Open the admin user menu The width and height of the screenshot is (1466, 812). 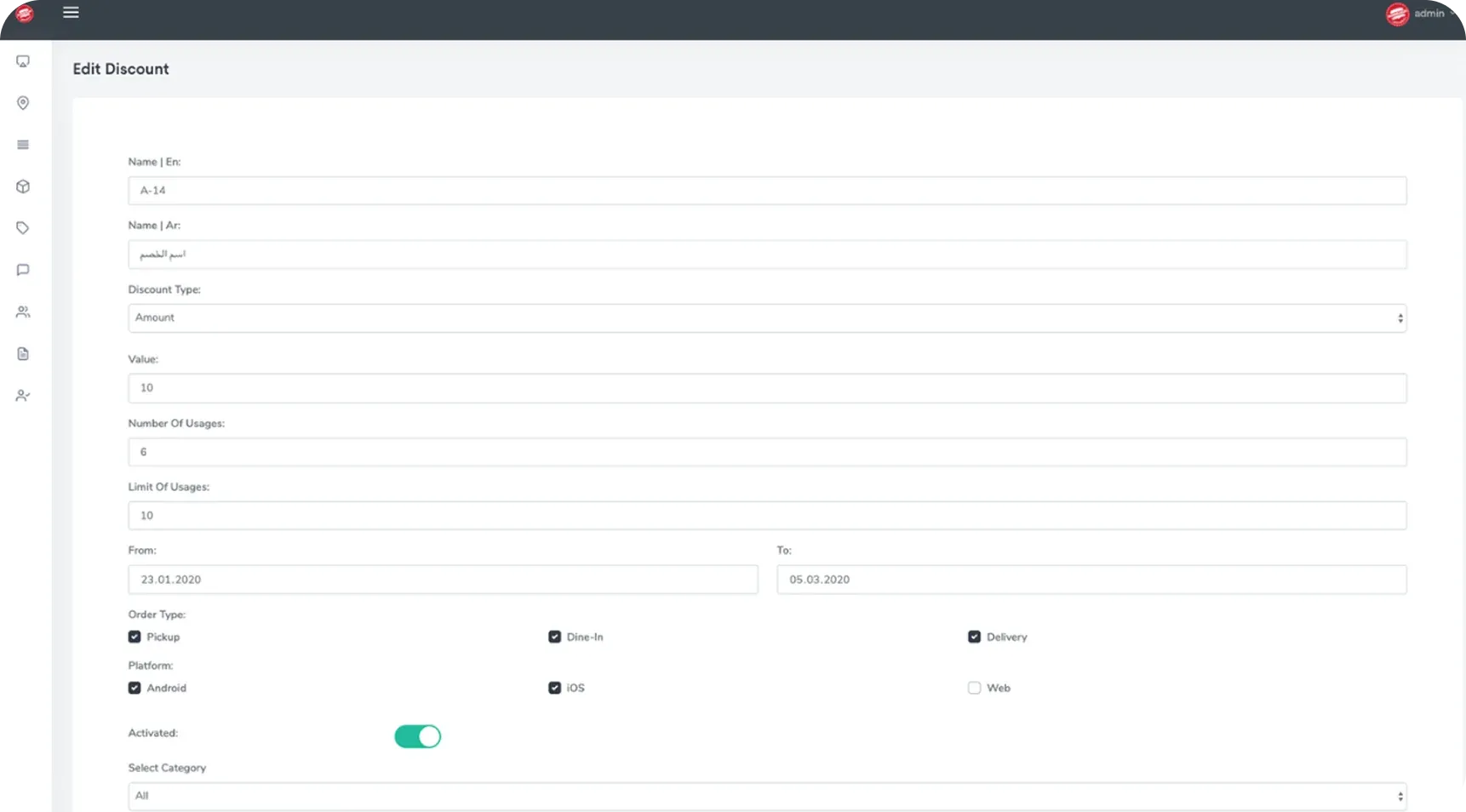1421,14
